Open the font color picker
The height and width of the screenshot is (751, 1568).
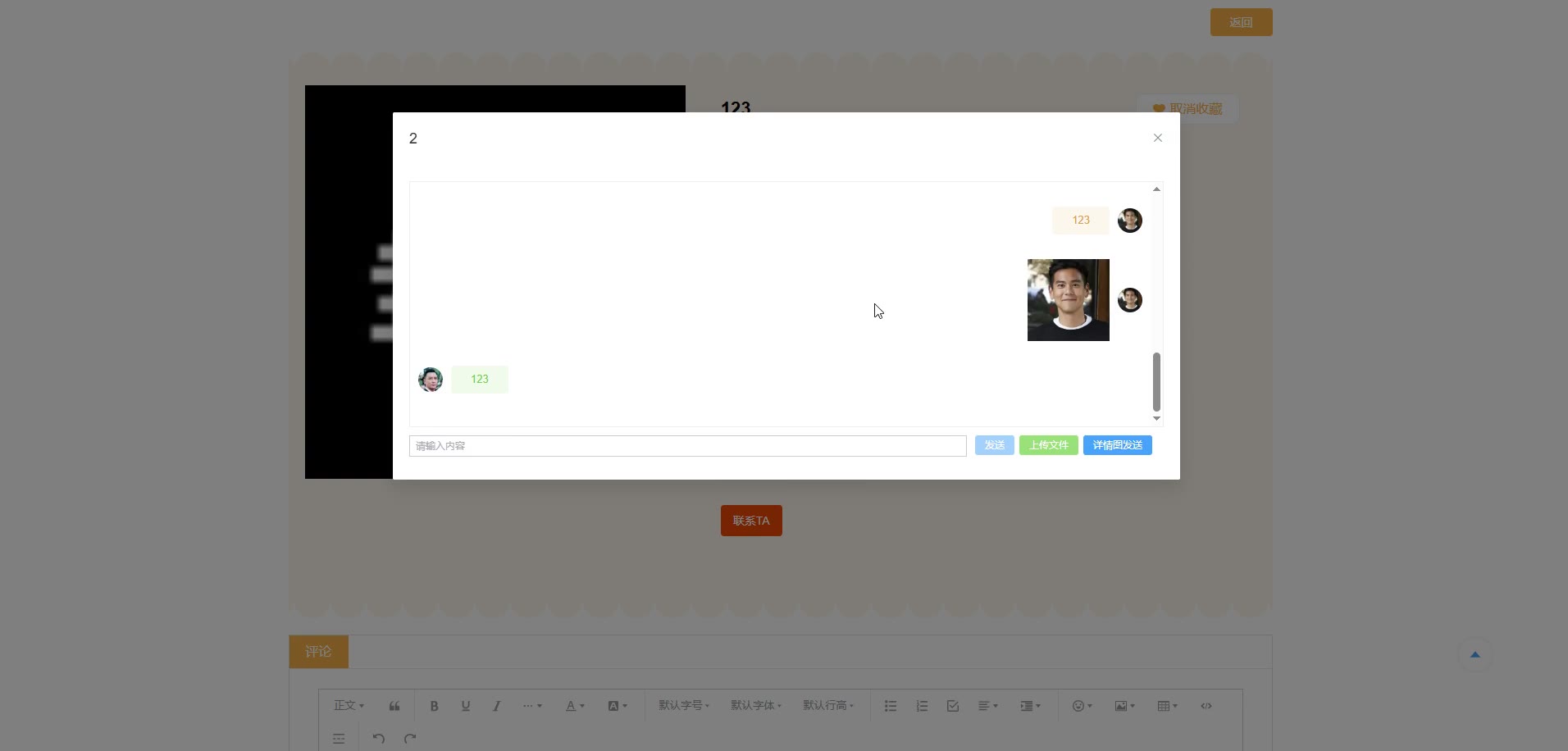coord(575,706)
